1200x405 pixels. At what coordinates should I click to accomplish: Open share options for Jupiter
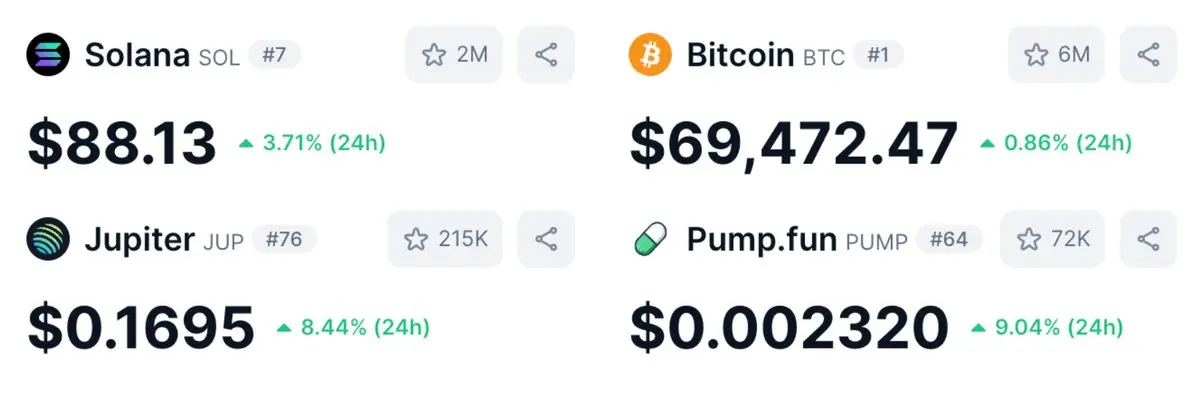pos(546,239)
